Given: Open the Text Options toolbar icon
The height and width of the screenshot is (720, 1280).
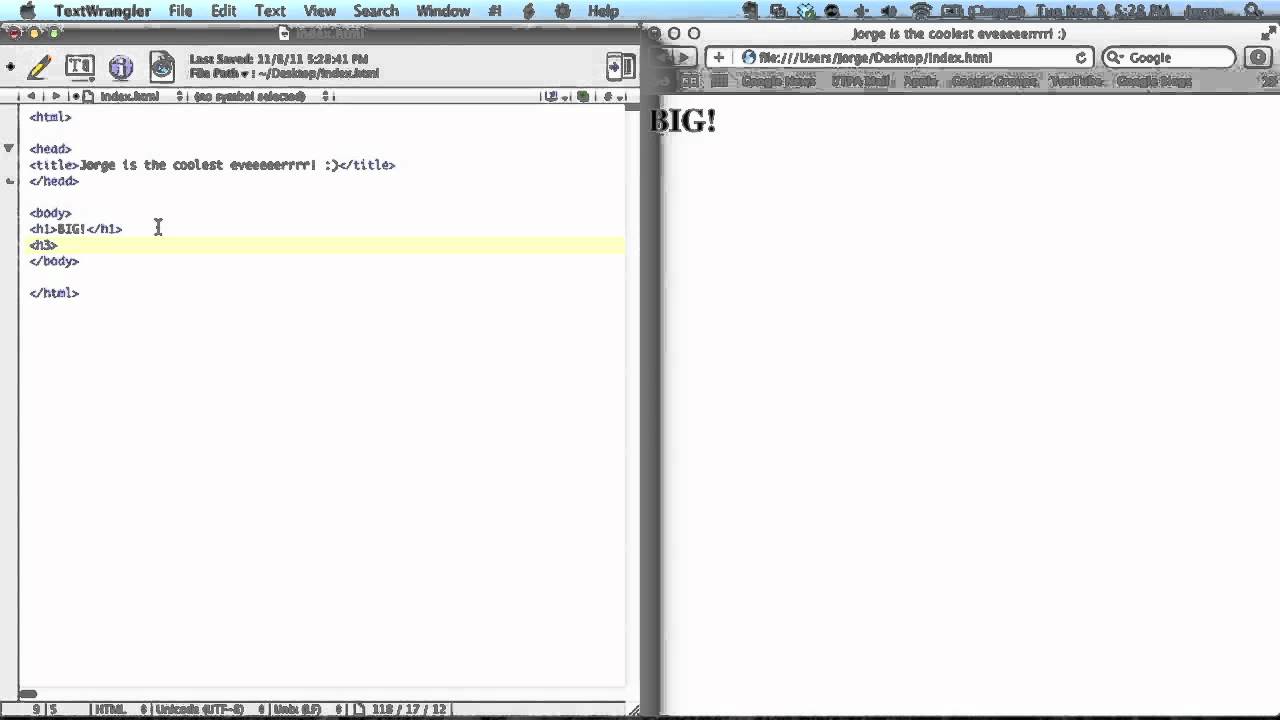Looking at the screenshot, I should pyautogui.click(x=79, y=67).
